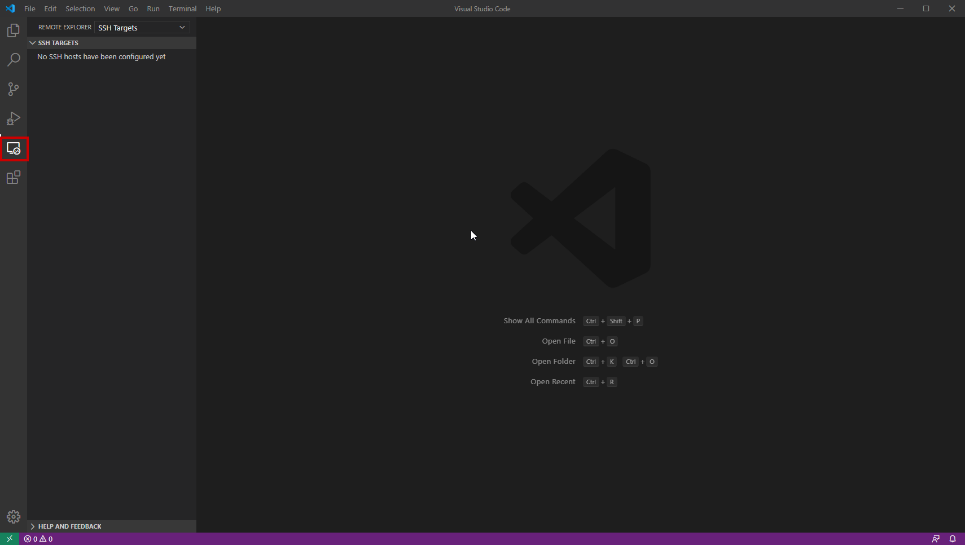Open the View menu

point(111,8)
